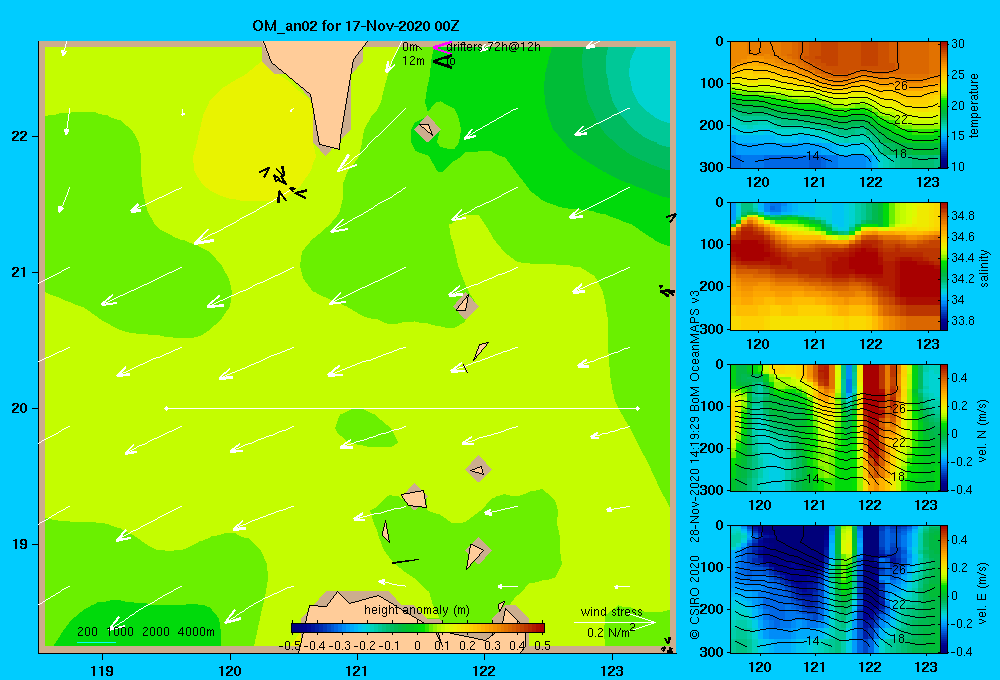Click the "vel. E (m/s)" axis label
Screen dimensions: 1000x680
(x=983, y=592)
